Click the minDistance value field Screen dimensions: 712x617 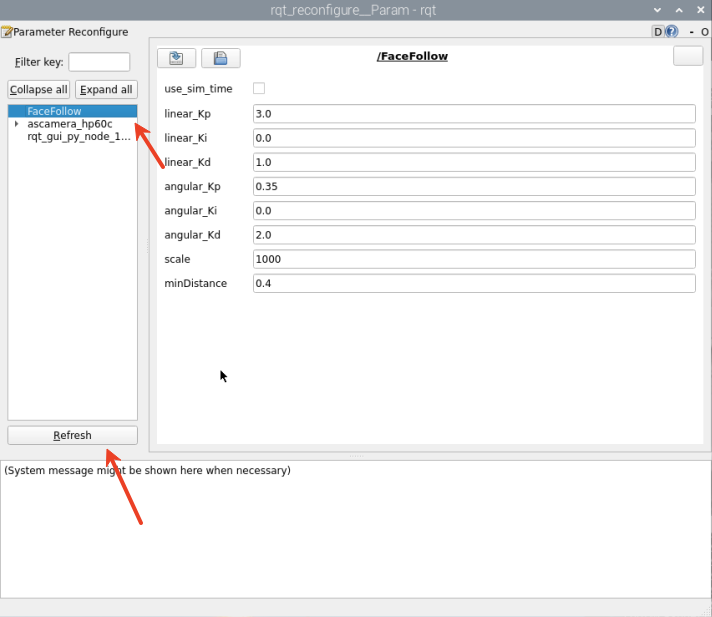[474, 284]
